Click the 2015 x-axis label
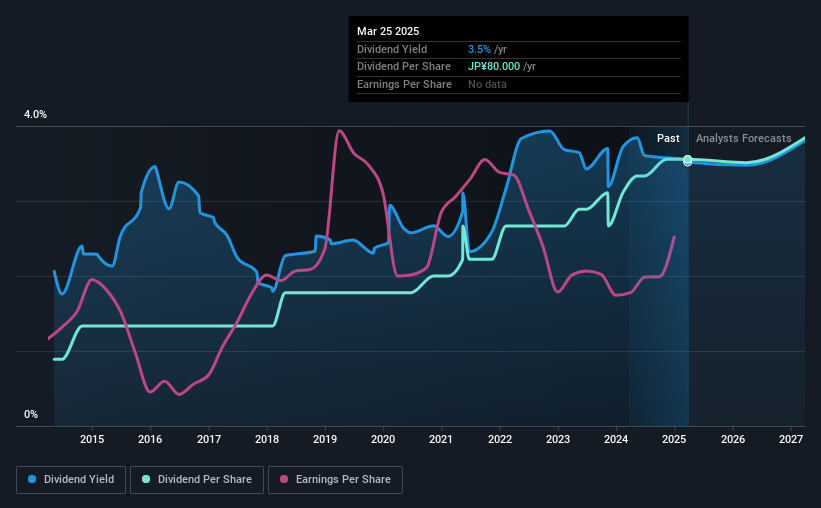The height and width of the screenshot is (508, 821). pos(92,439)
